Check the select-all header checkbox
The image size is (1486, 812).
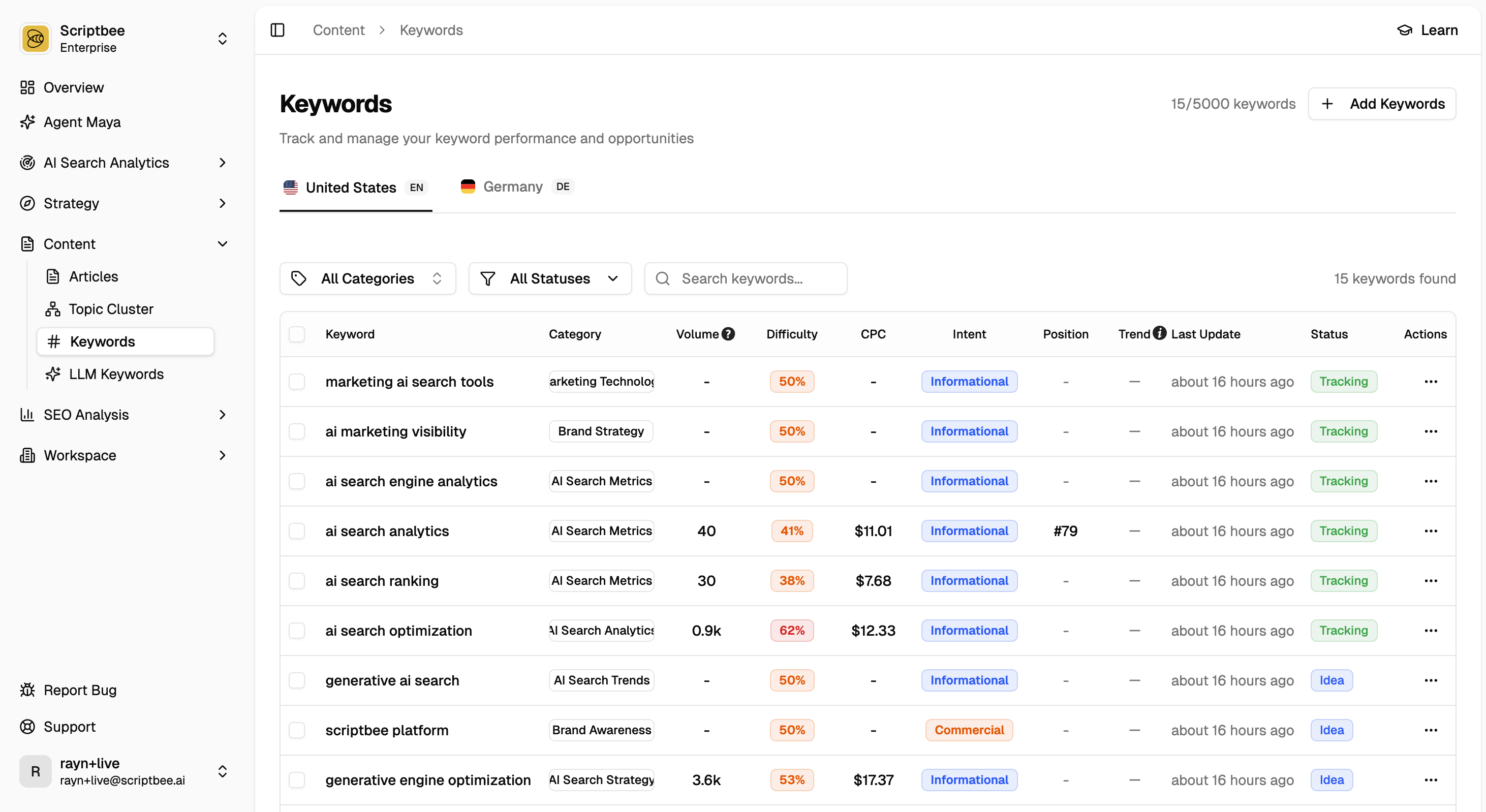coord(296,334)
